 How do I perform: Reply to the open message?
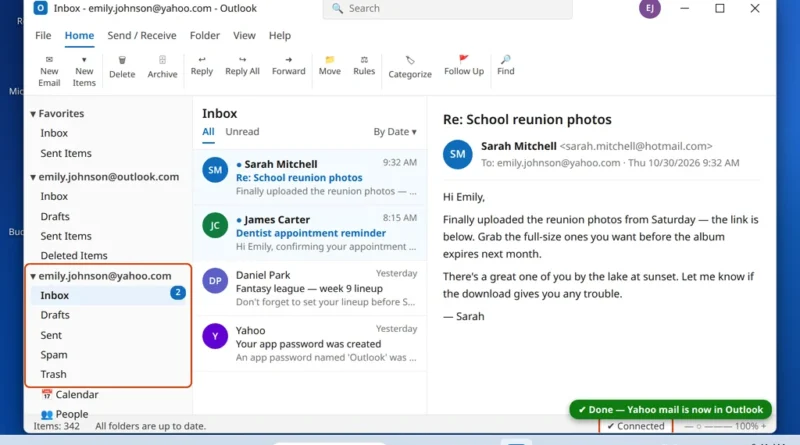[202, 66]
